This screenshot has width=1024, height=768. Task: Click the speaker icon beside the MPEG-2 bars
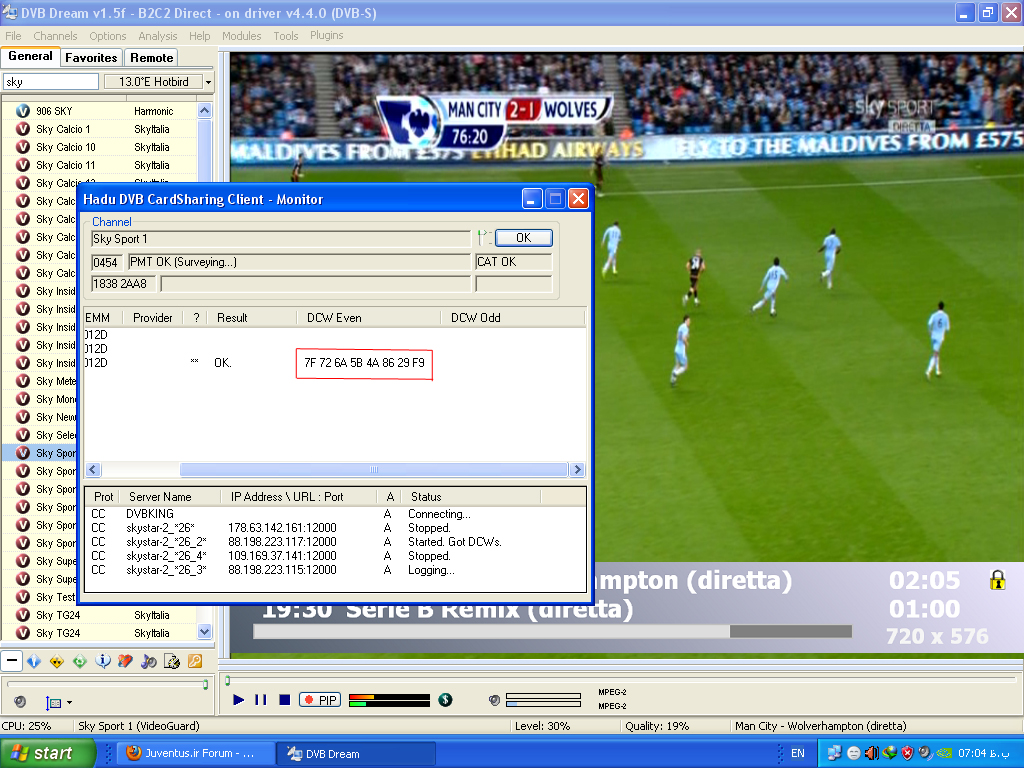coord(494,700)
